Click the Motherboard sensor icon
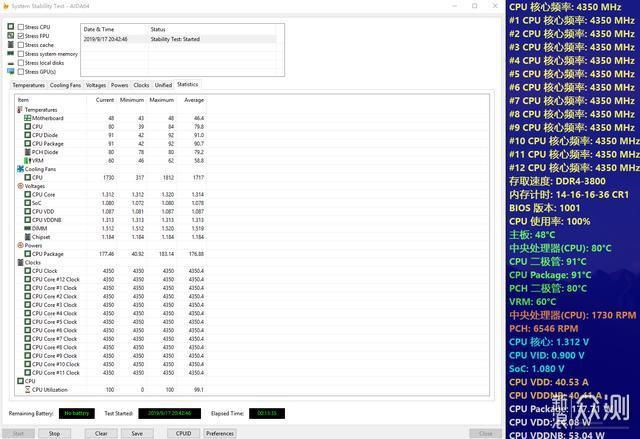The image size is (640, 439). click(x=27, y=118)
